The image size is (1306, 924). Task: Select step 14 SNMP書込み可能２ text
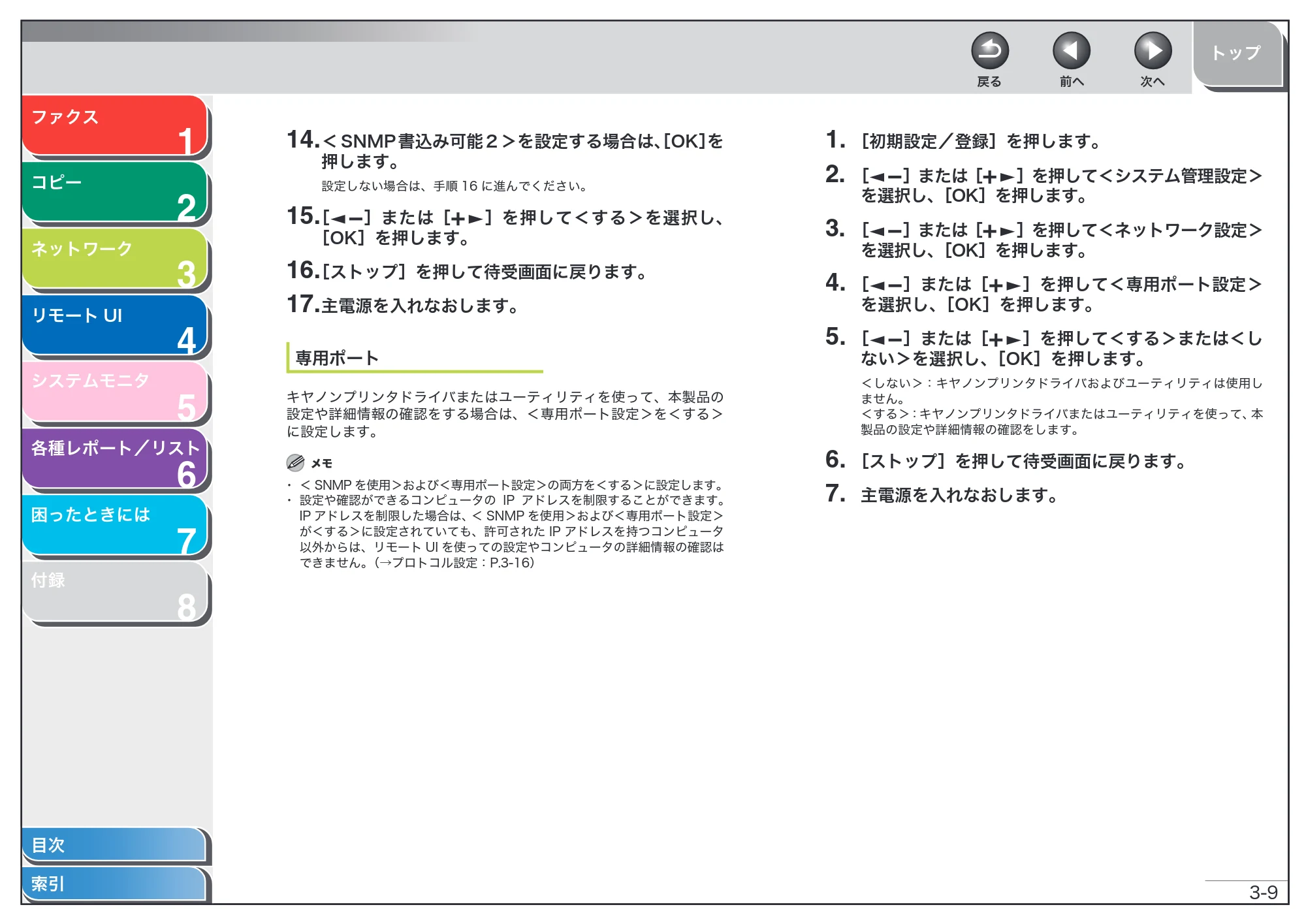522,151
